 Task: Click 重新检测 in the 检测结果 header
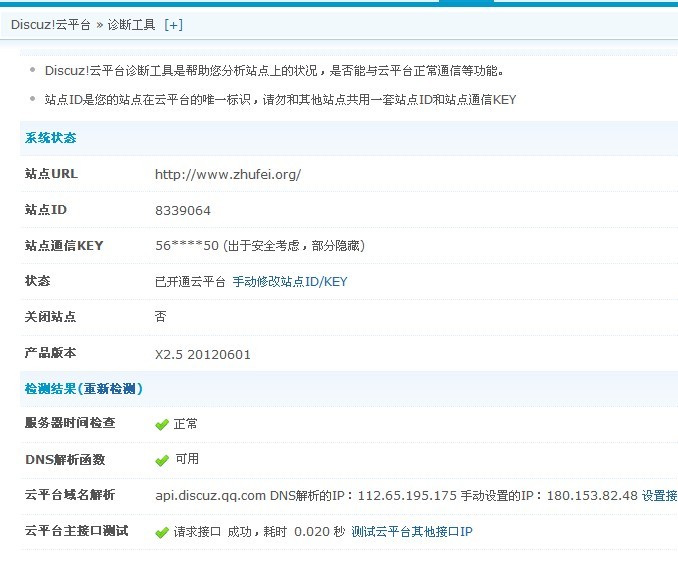(x=110, y=388)
